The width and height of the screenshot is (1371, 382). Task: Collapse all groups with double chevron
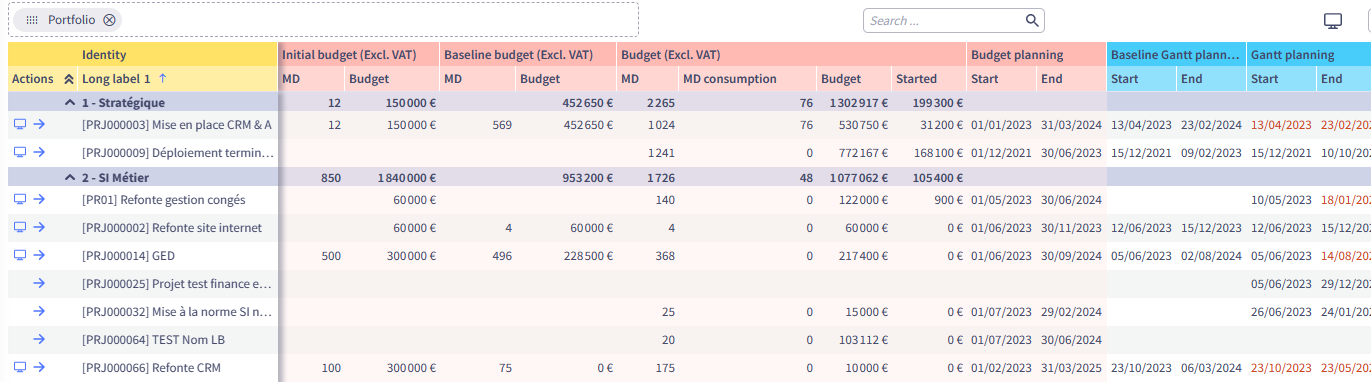[68, 79]
